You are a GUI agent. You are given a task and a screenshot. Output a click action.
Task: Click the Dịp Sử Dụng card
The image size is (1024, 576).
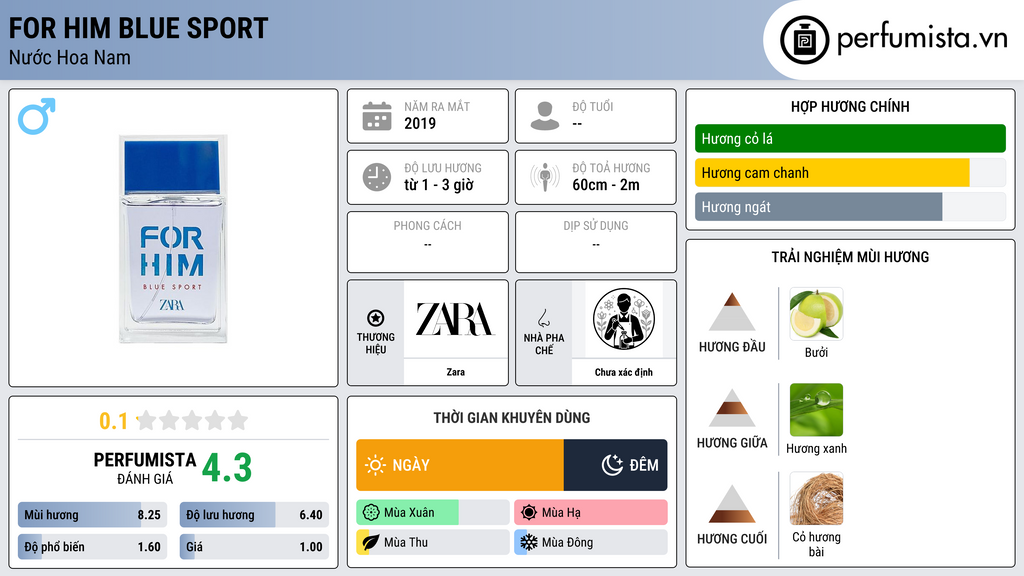(596, 242)
